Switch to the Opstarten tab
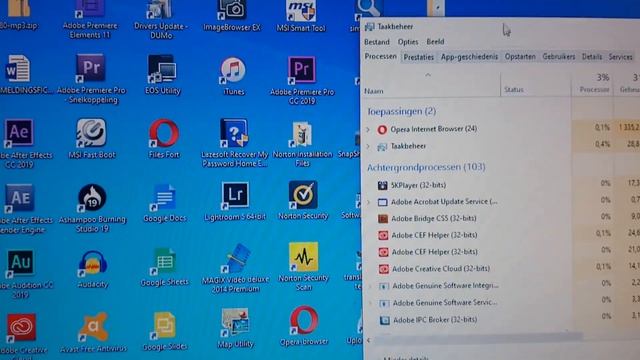This screenshot has height=360, width=640. coord(520,57)
